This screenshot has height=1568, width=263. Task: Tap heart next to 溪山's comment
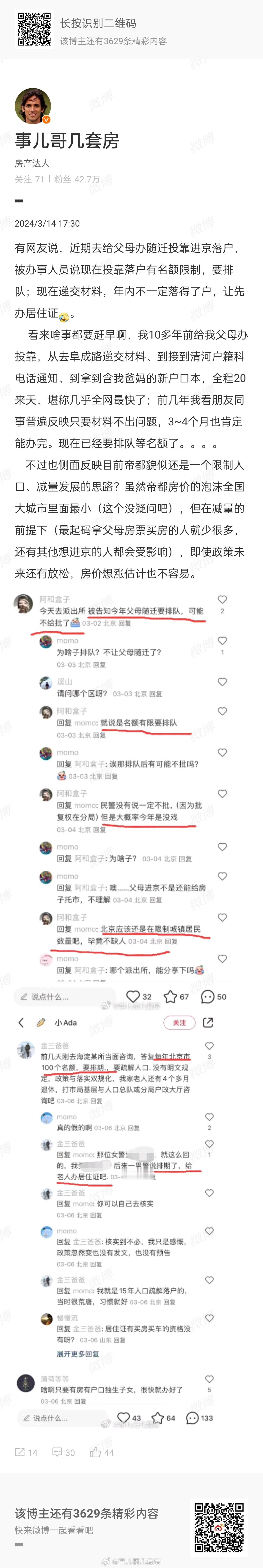pyautogui.click(x=222, y=682)
